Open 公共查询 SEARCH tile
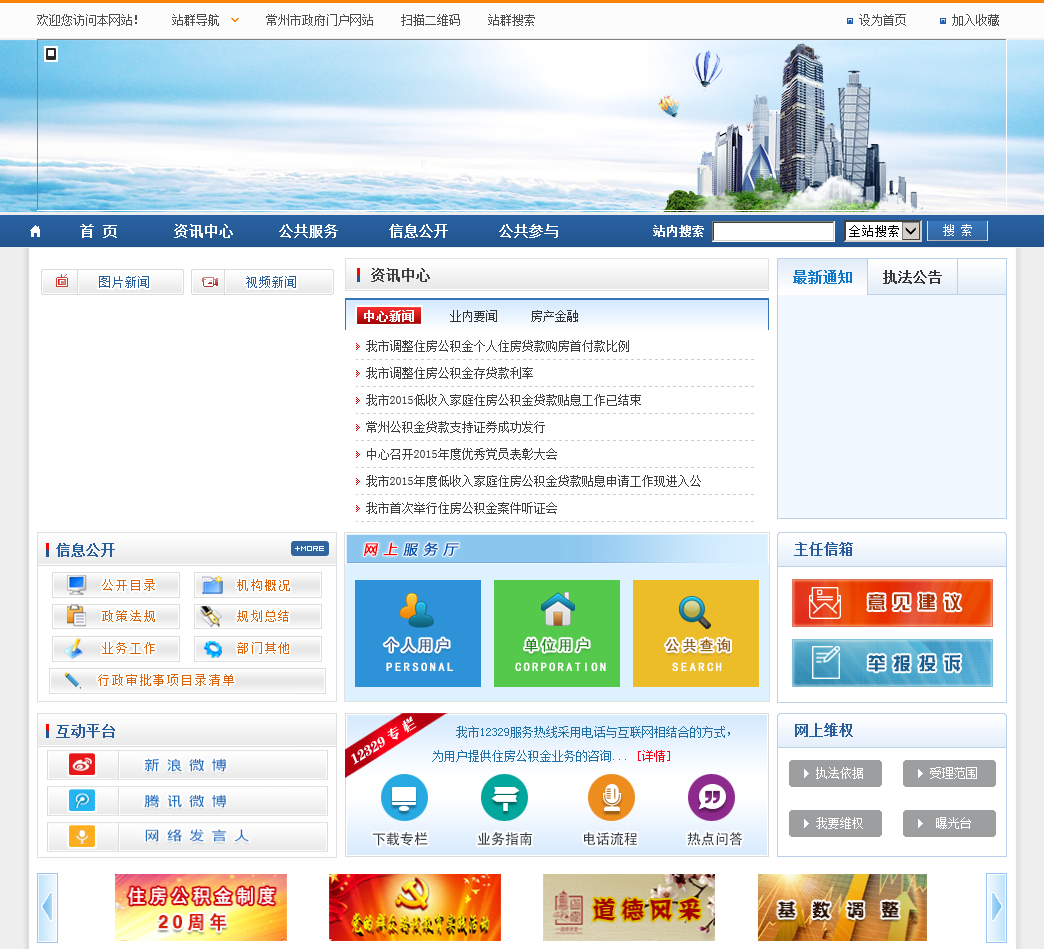This screenshot has width=1044, height=949. pyautogui.click(x=696, y=633)
